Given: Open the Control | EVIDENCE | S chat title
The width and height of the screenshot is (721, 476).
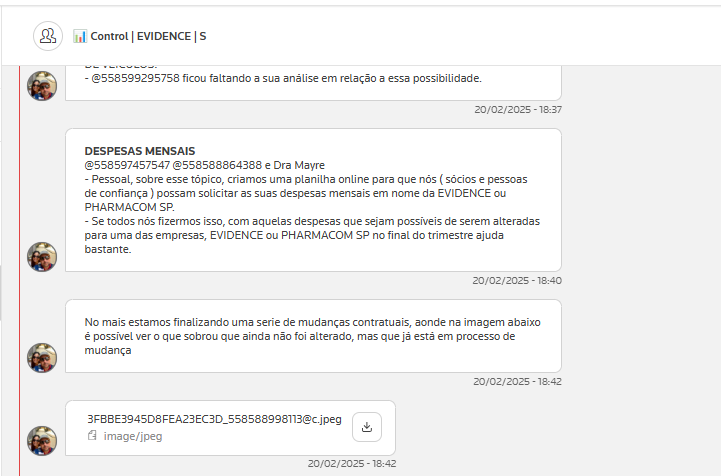Looking at the screenshot, I should coord(148,36).
